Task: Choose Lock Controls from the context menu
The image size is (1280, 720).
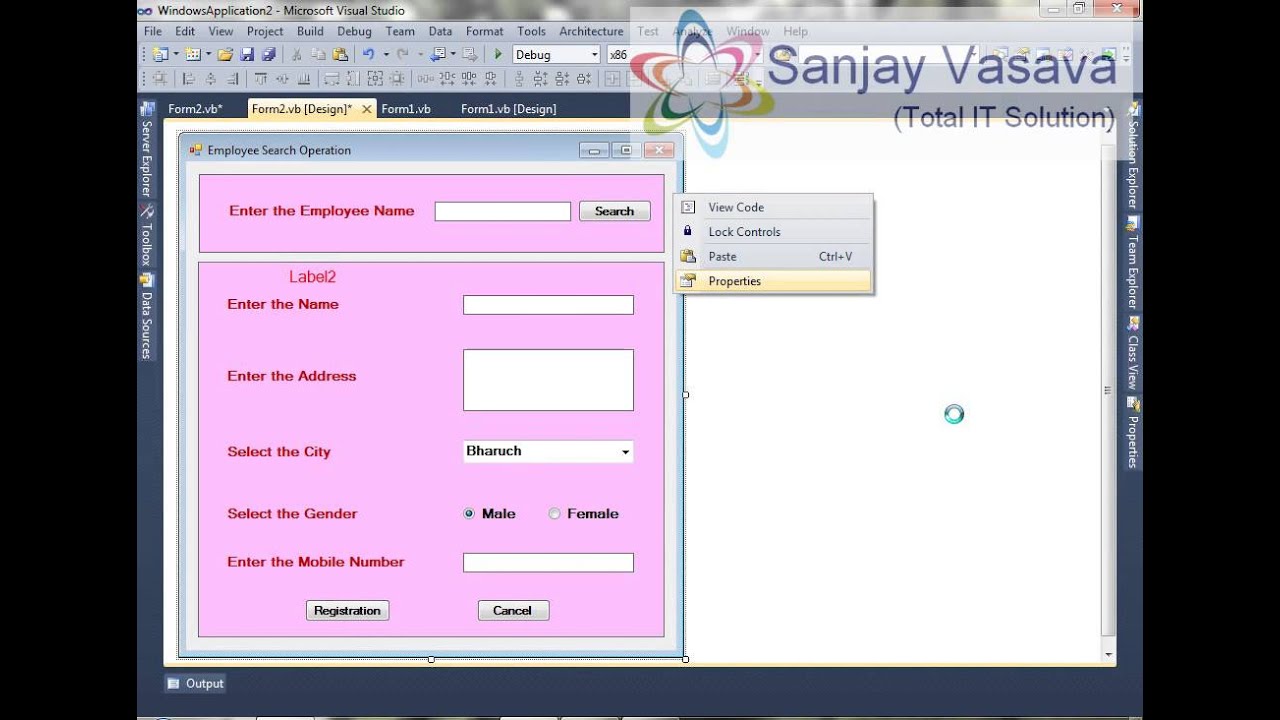Action: coord(774,232)
